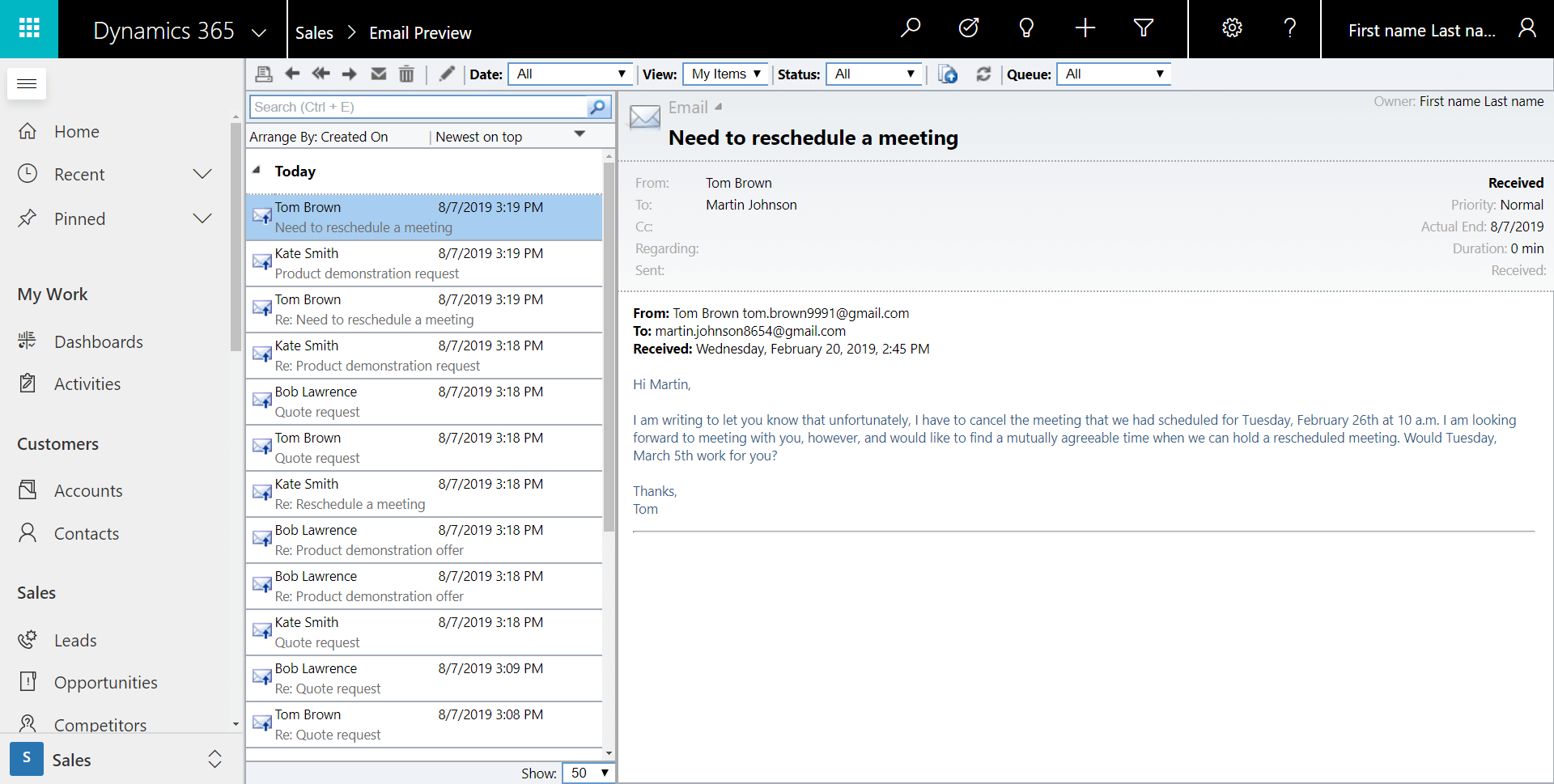Select the Print icon in the email toolbar
Viewport: 1554px width, 784px height.
pos(263,74)
